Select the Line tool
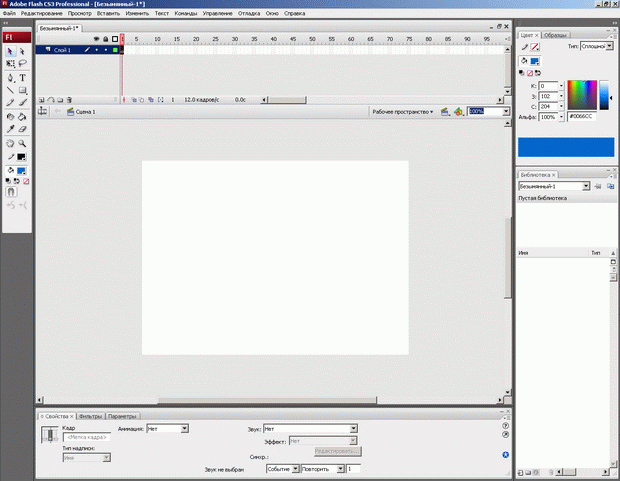The width and height of the screenshot is (620, 481). pos(10,90)
